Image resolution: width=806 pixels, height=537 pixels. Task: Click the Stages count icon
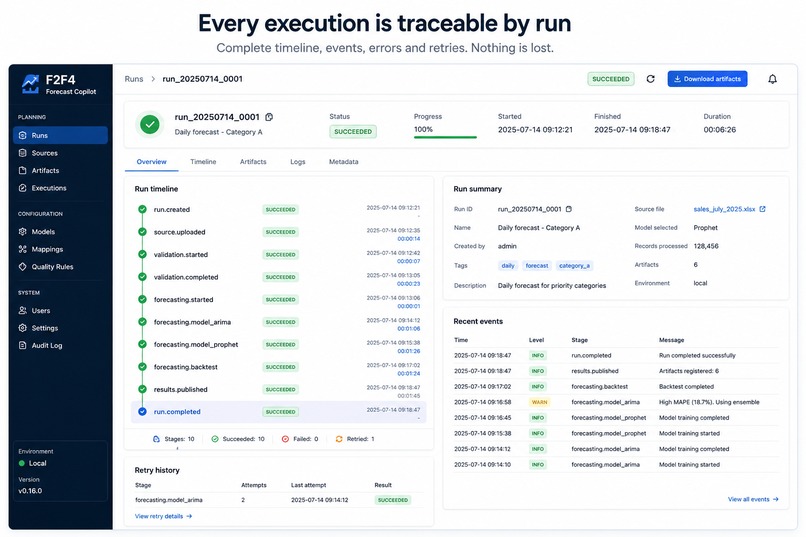156,439
